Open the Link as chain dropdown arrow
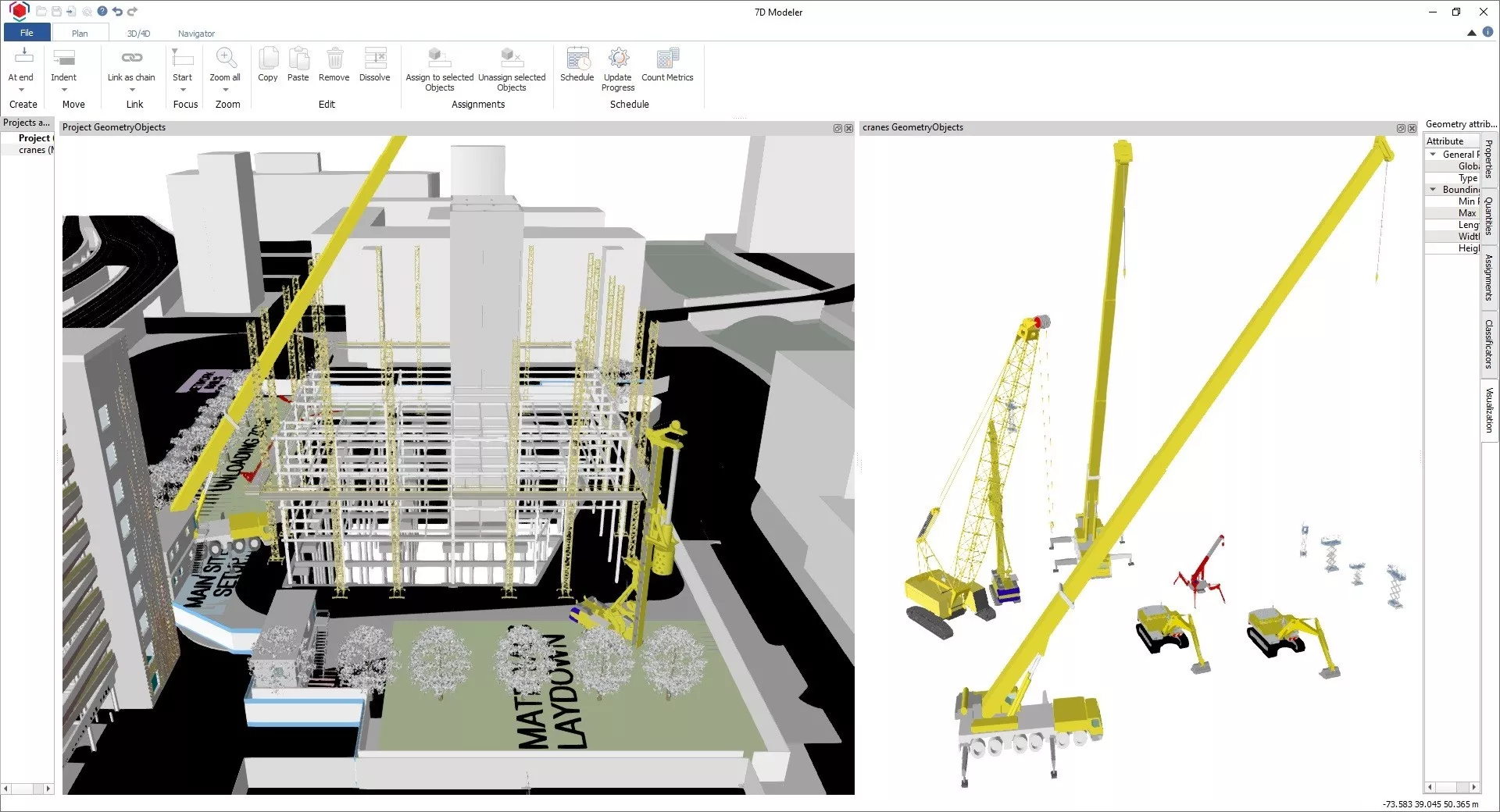The height and width of the screenshot is (812, 1500). 132,90
